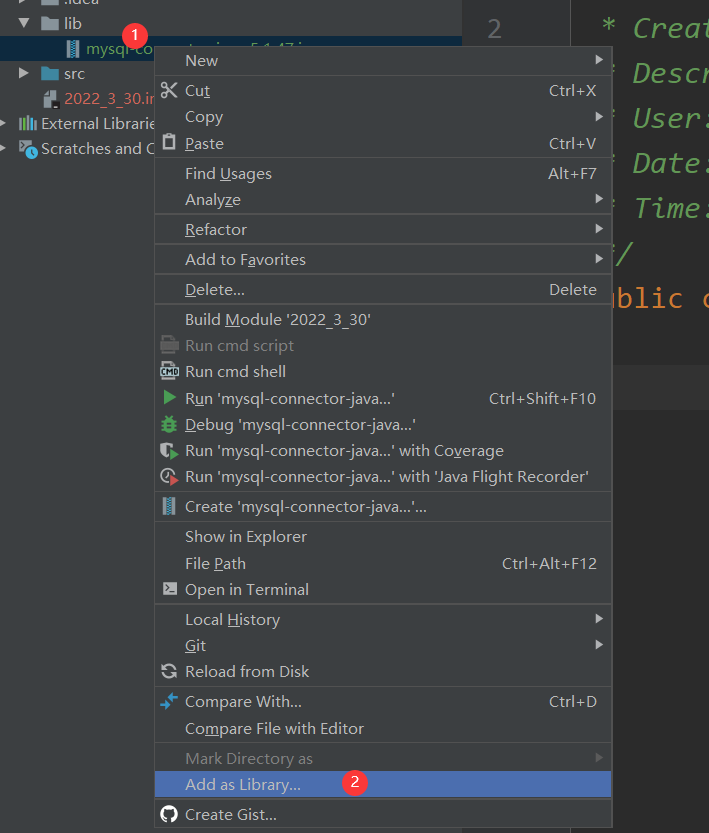Open the Refactor submenu arrow
This screenshot has width=709, height=833.
(x=599, y=228)
